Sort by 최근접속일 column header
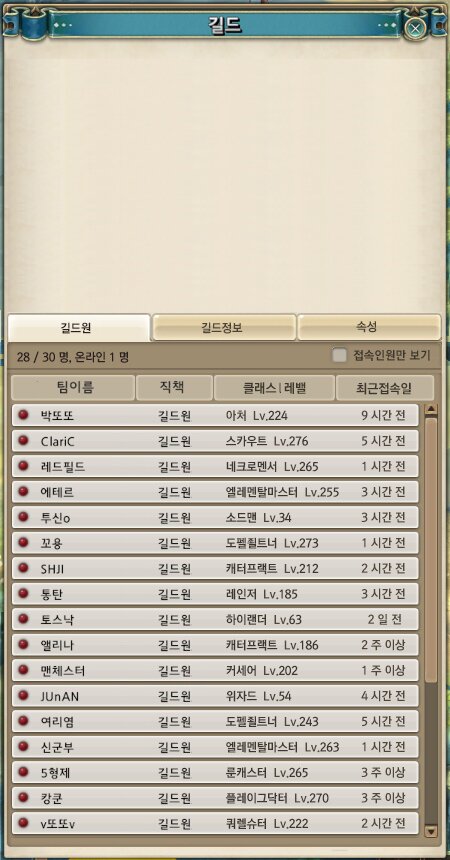This screenshot has width=450, height=860. point(385,388)
